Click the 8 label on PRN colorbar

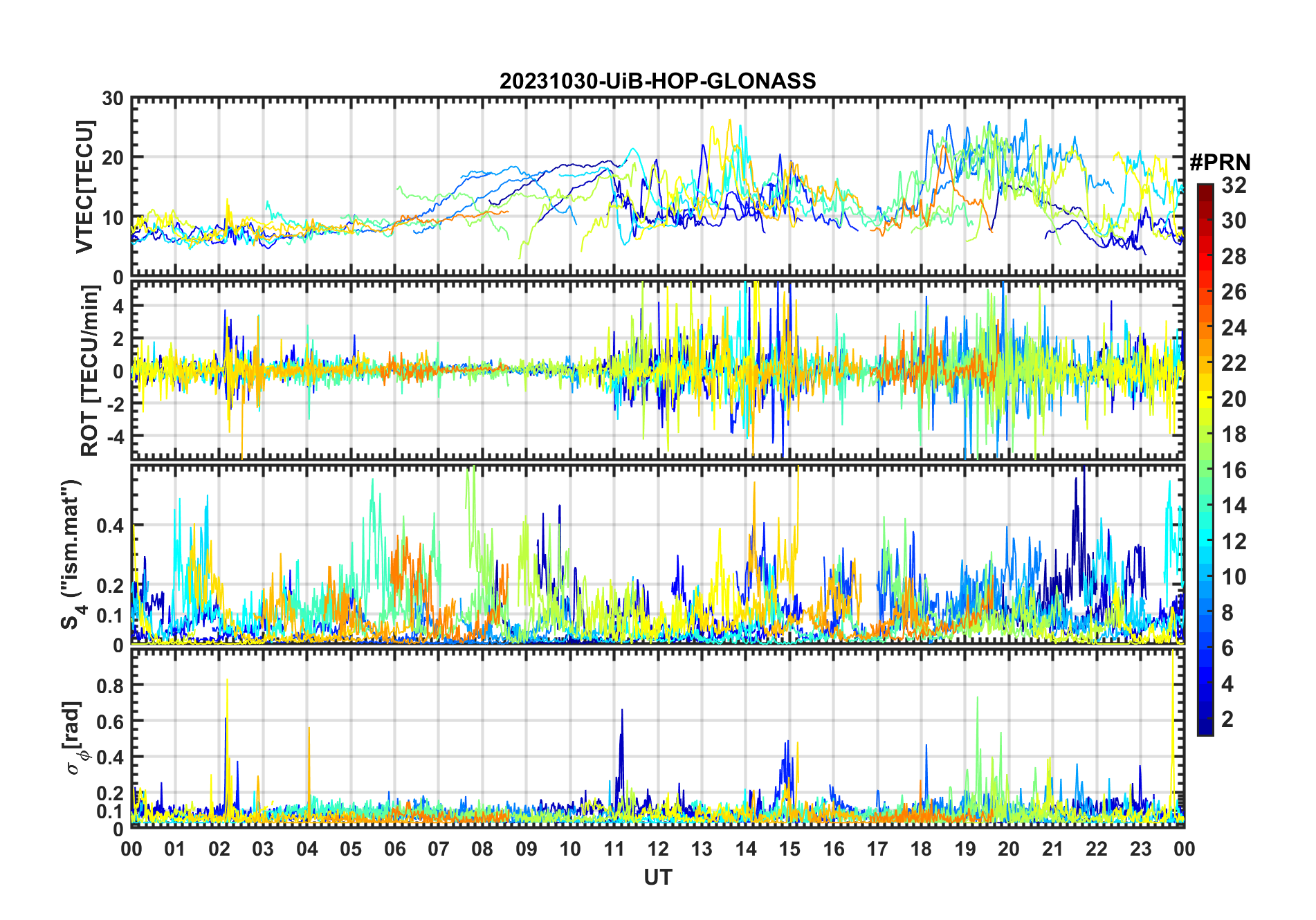coord(1227,612)
